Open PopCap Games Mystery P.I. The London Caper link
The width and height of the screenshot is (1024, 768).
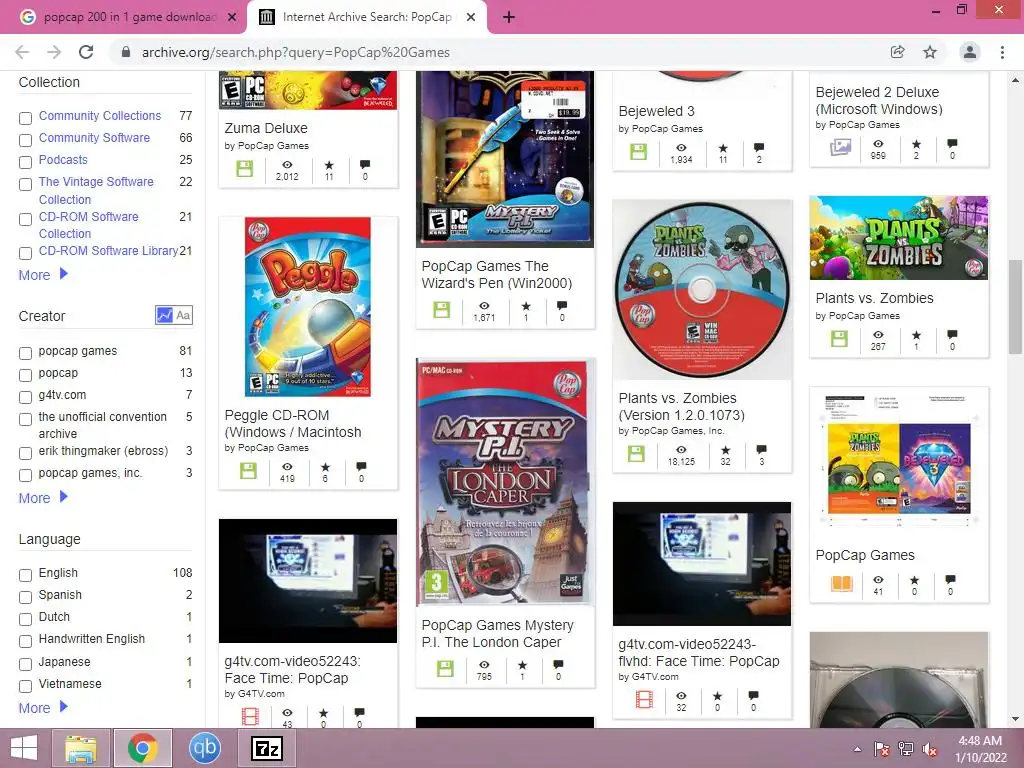(x=498, y=633)
